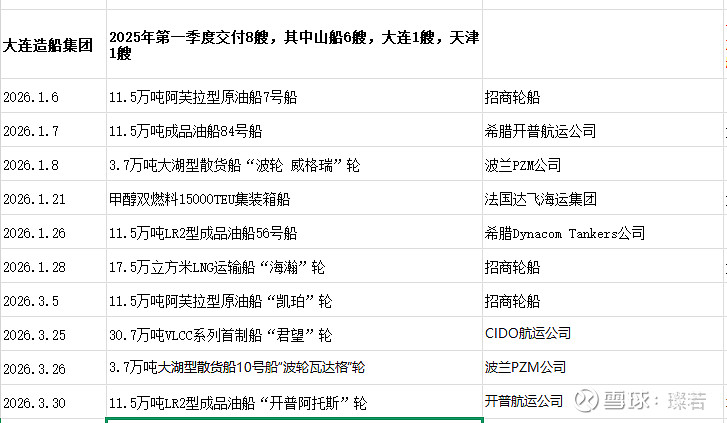Select cell '11.5万吨阿芙拉型原油船7号船'
Viewport: 727px width, 423px height.
pos(294,96)
